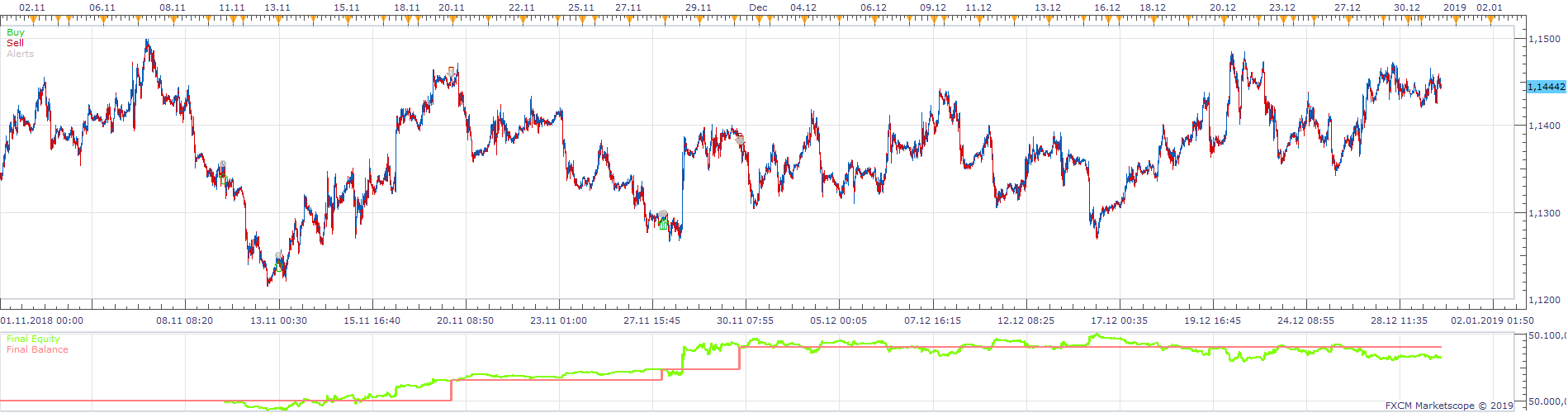This screenshot has height=413, width=1568.
Task: Click the 1,1500 price axis label
Action: pyautogui.click(x=1544, y=39)
